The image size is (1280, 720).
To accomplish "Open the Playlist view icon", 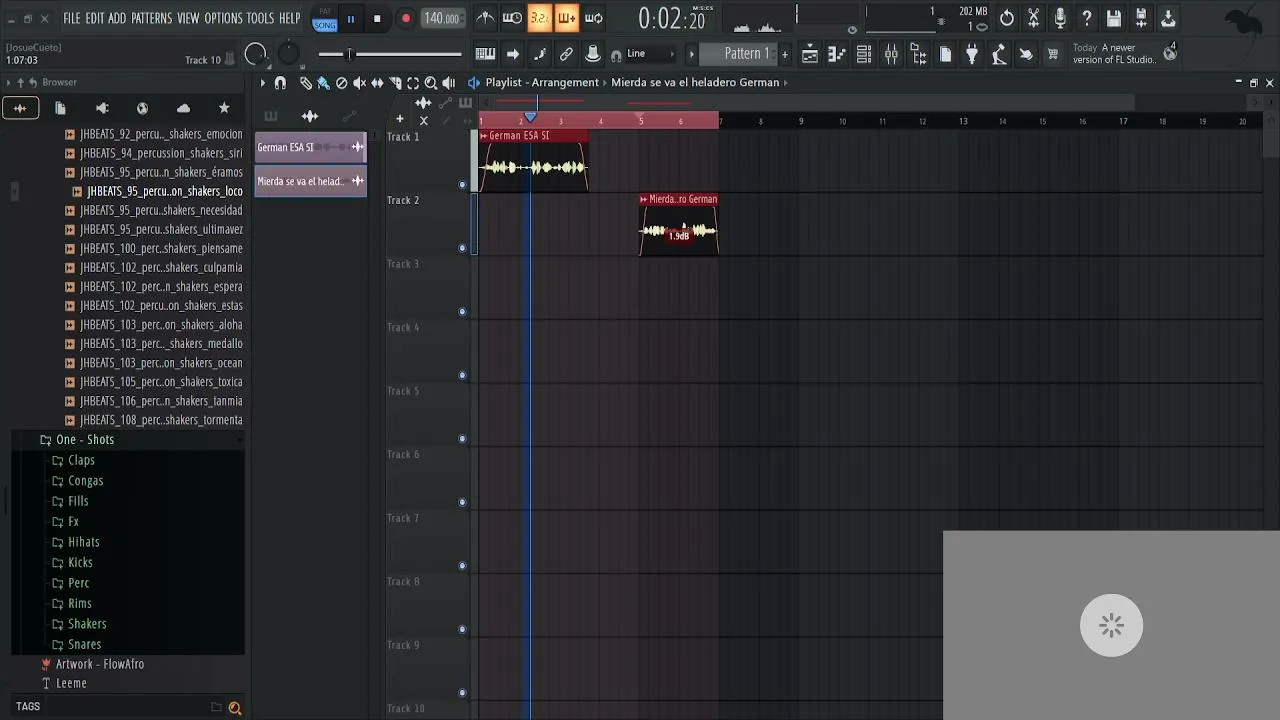I will (810, 55).
